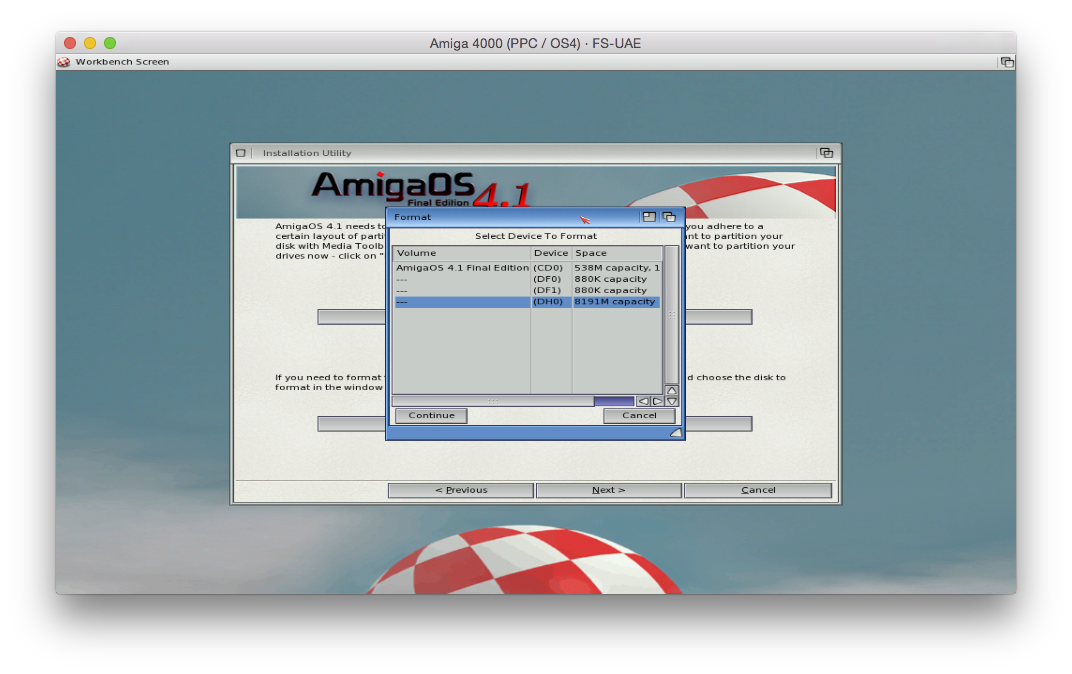The image size is (1072, 674).
Task: Click the list scroll right arrow
Action: 657,401
